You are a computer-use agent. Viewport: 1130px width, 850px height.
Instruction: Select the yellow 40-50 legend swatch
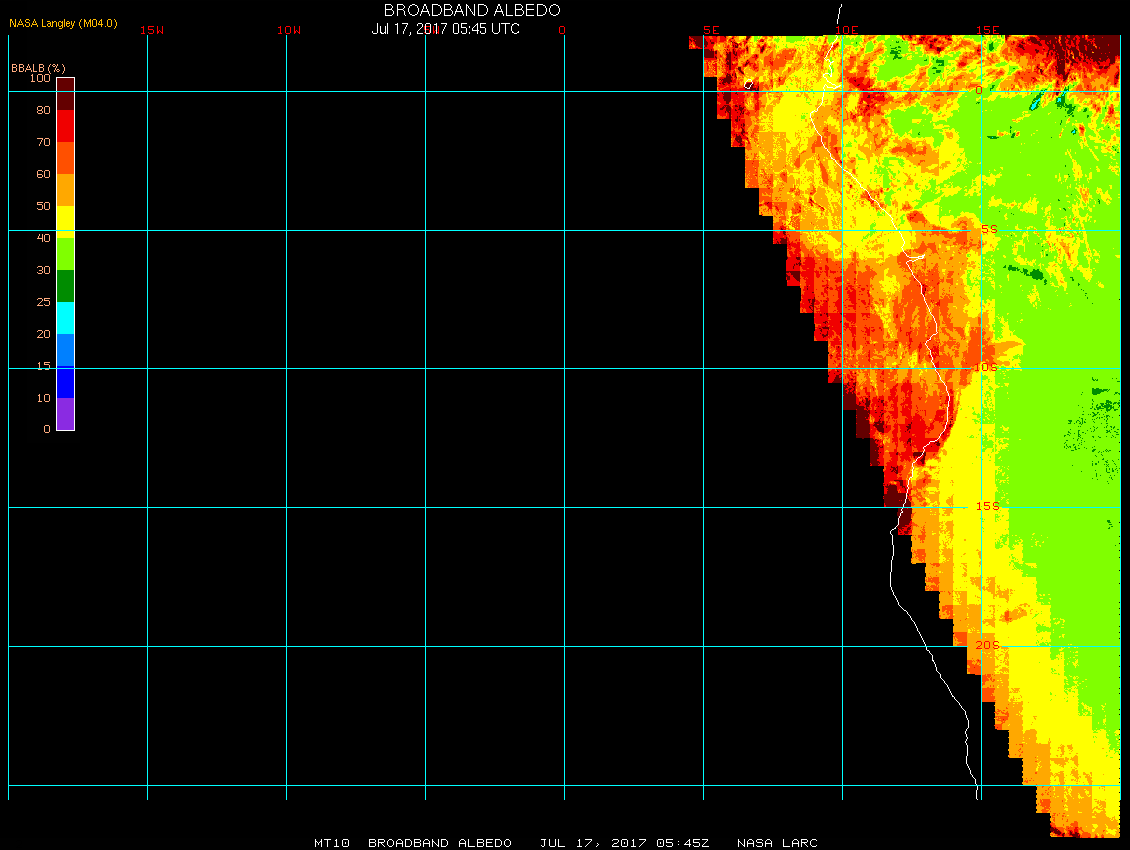pyautogui.click(x=66, y=222)
